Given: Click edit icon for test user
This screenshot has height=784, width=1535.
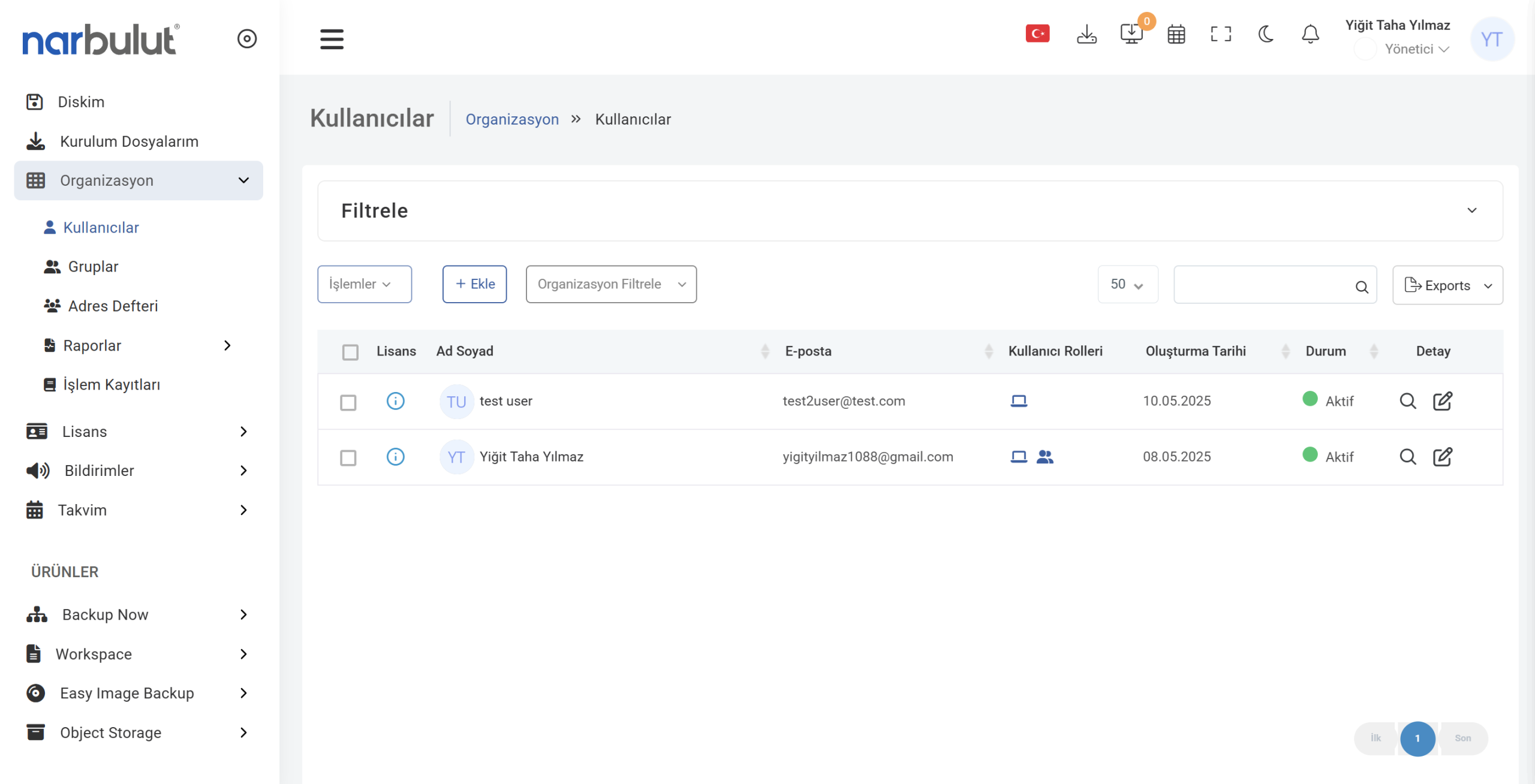Looking at the screenshot, I should 1443,401.
